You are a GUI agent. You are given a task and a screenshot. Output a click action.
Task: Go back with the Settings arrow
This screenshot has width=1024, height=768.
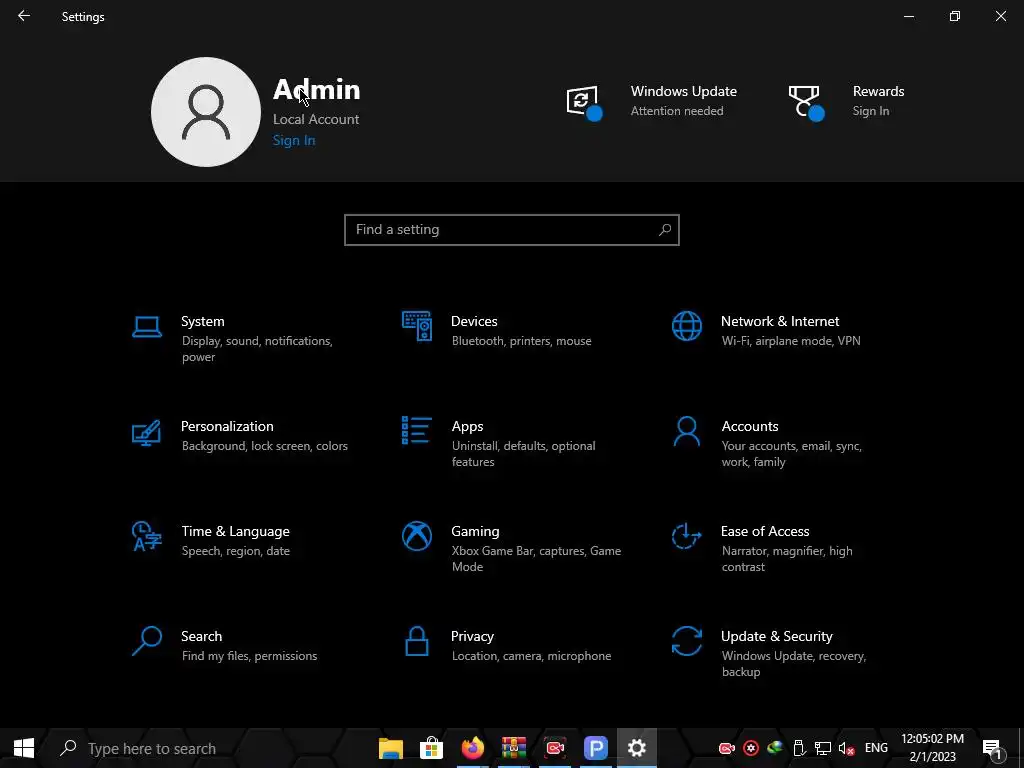tap(24, 16)
